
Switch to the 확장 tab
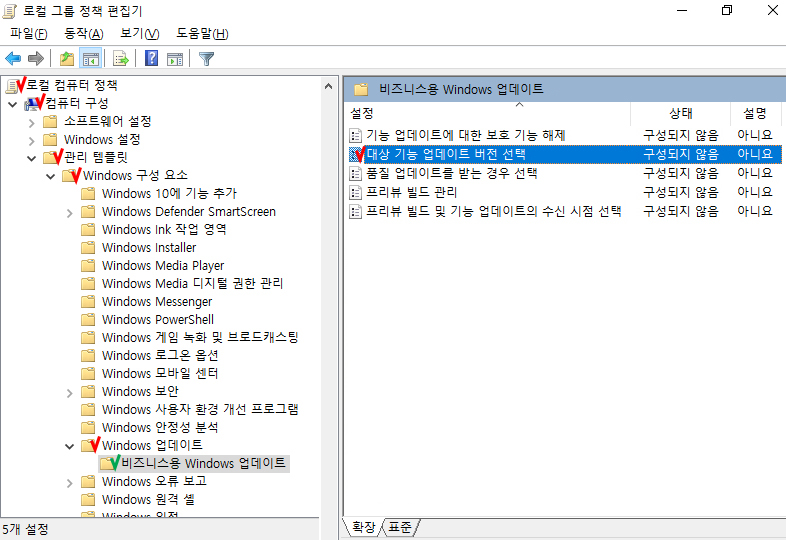[363, 527]
